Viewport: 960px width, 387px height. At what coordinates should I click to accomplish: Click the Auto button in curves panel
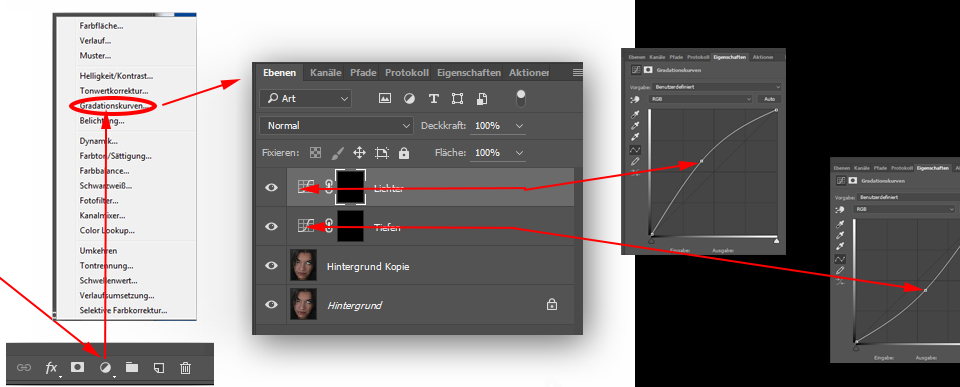[769, 99]
